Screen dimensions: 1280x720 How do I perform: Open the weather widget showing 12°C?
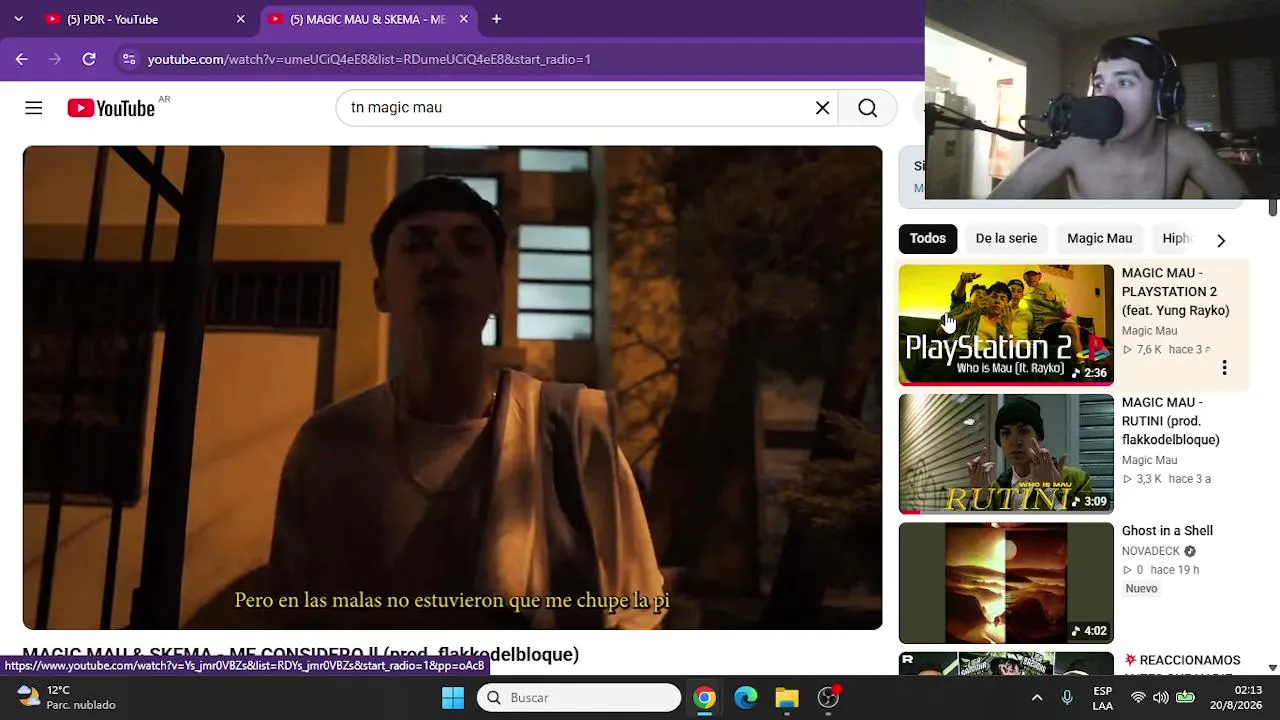click(66, 697)
